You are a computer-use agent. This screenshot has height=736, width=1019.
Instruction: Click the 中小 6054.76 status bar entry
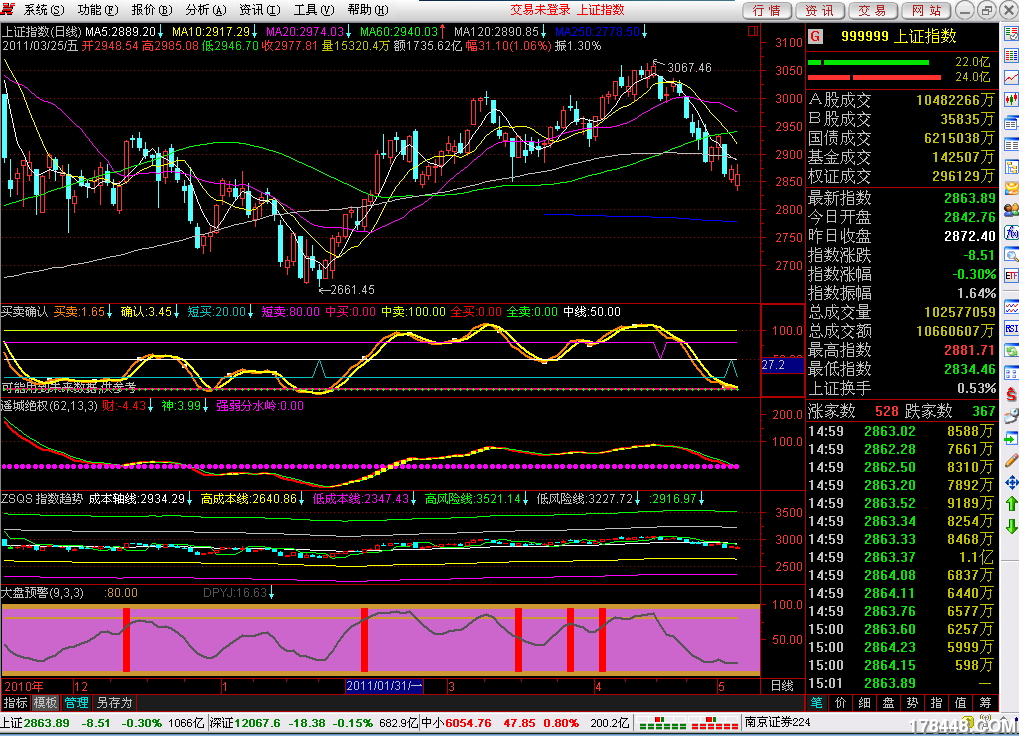[x=526, y=723]
